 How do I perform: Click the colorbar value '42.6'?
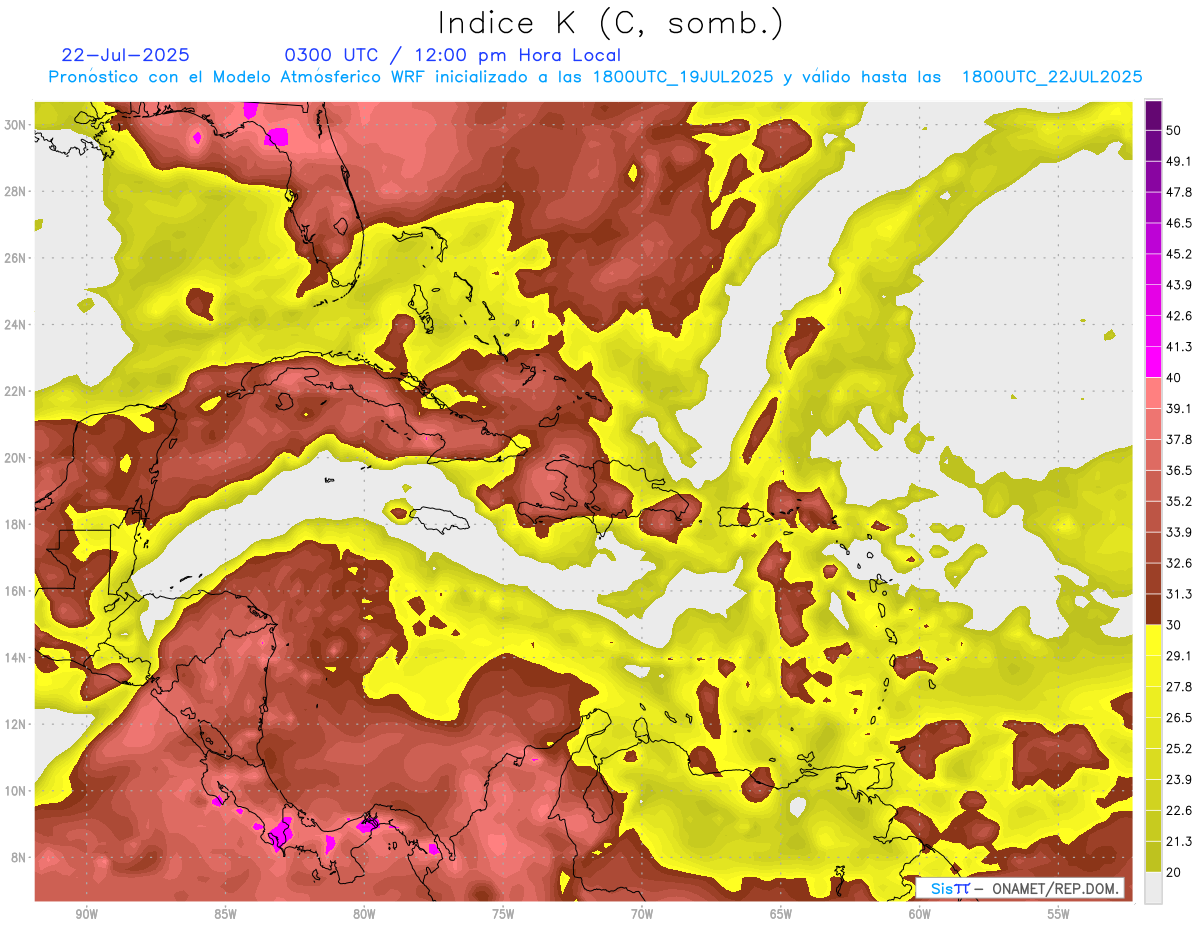click(x=1179, y=316)
